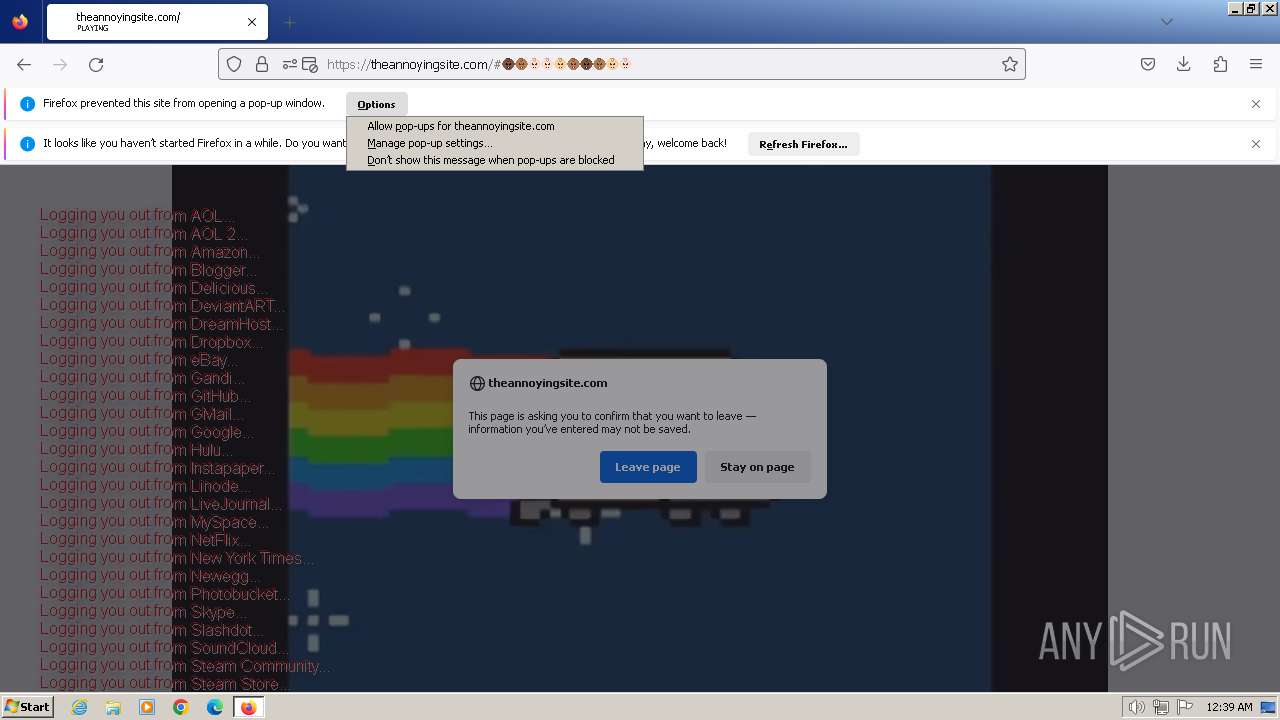Bookmark this page with the star
1280x720 pixels.
[1010, 64]
